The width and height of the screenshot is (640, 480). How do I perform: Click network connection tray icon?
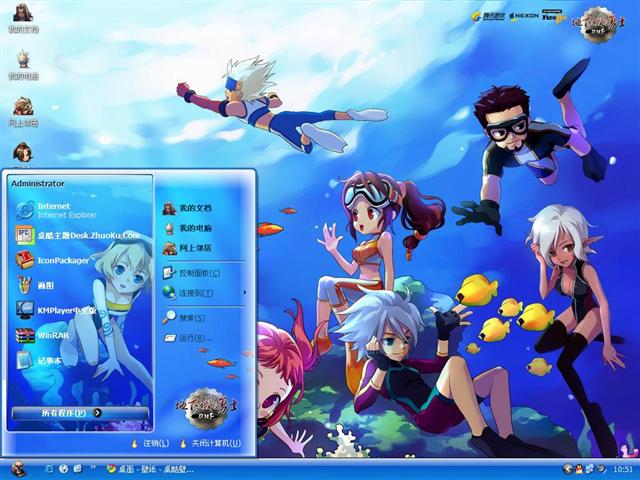(x=590, y=469)
